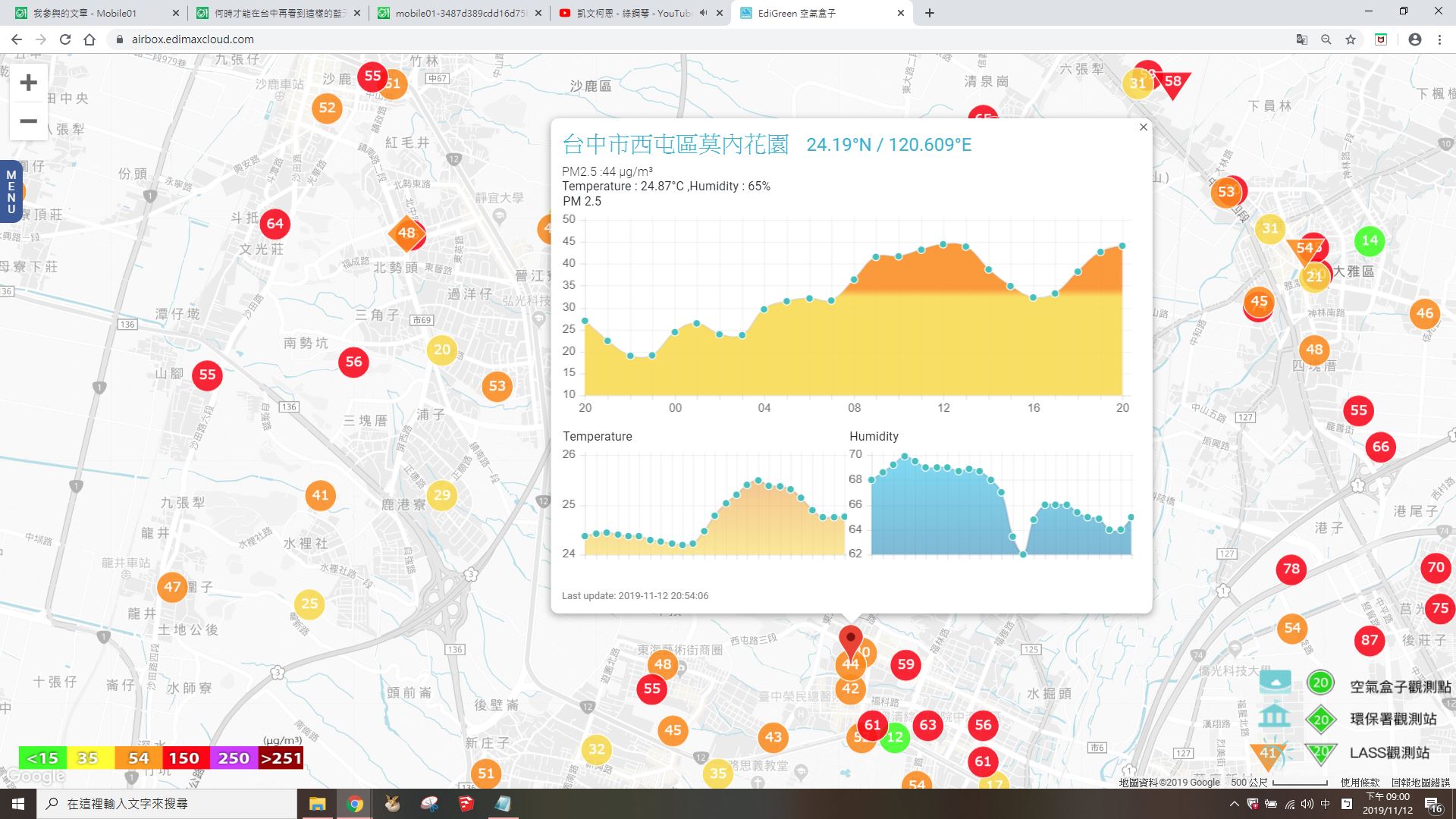Image resolution: width=1456 pixels, height=819 pixels.
Task: Click lowest point on Humidity chart
Action: [x=1023, y=554]
